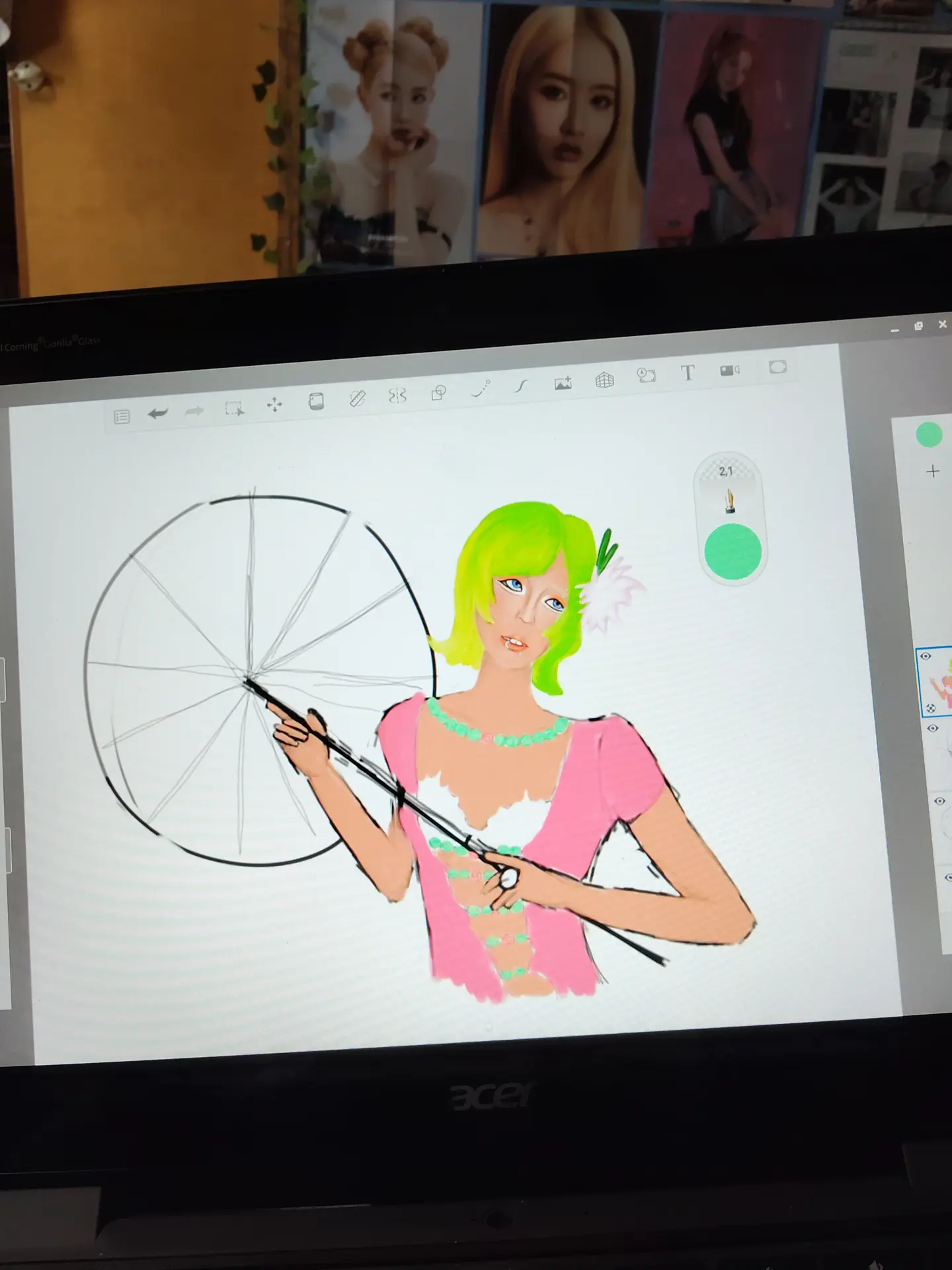Viewport: 952px width, 1270px height.
Task: Click the Import Image icon
Action: (x=563, y=383)
